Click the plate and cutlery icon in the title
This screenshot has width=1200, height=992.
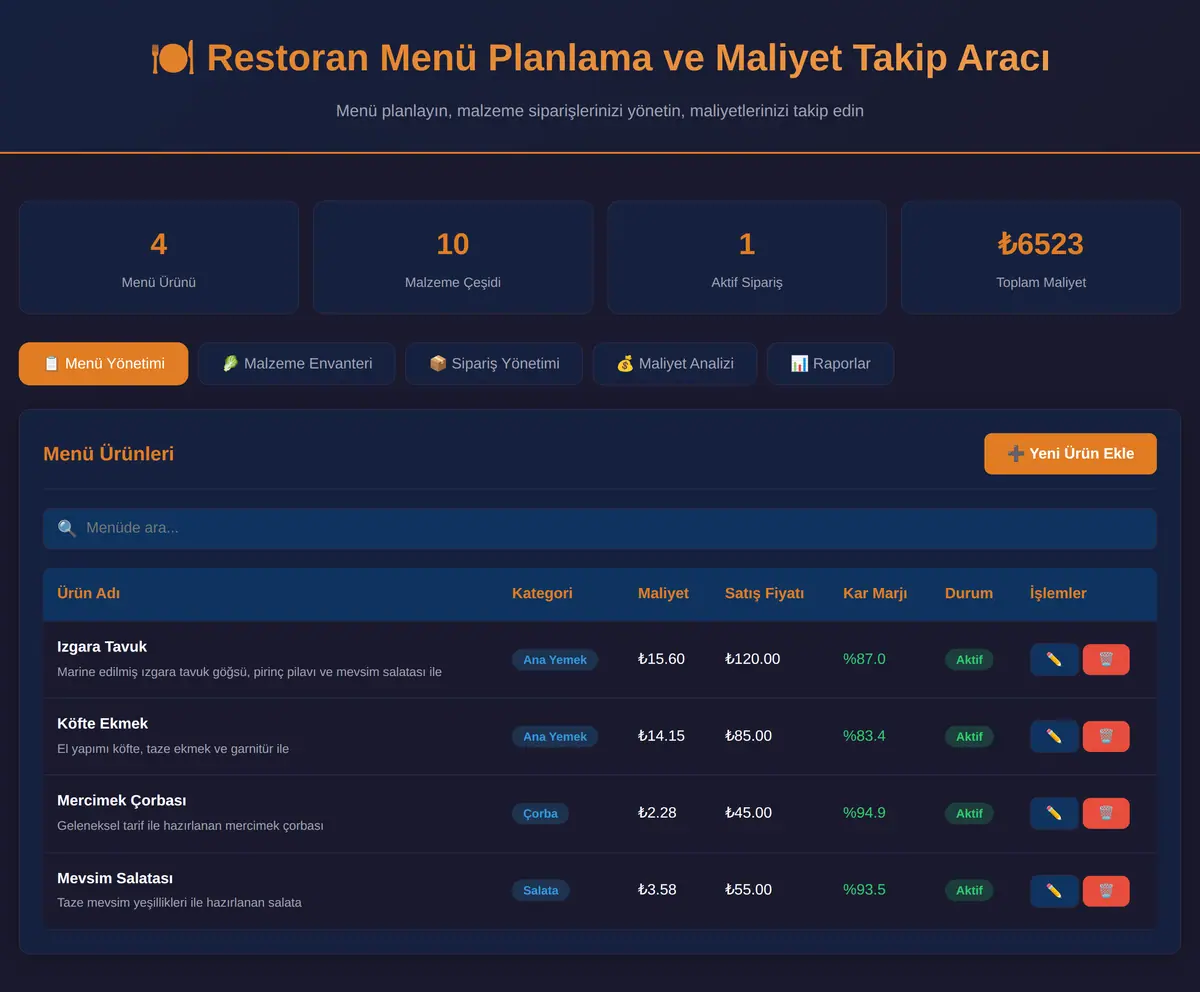click(172, 57)
